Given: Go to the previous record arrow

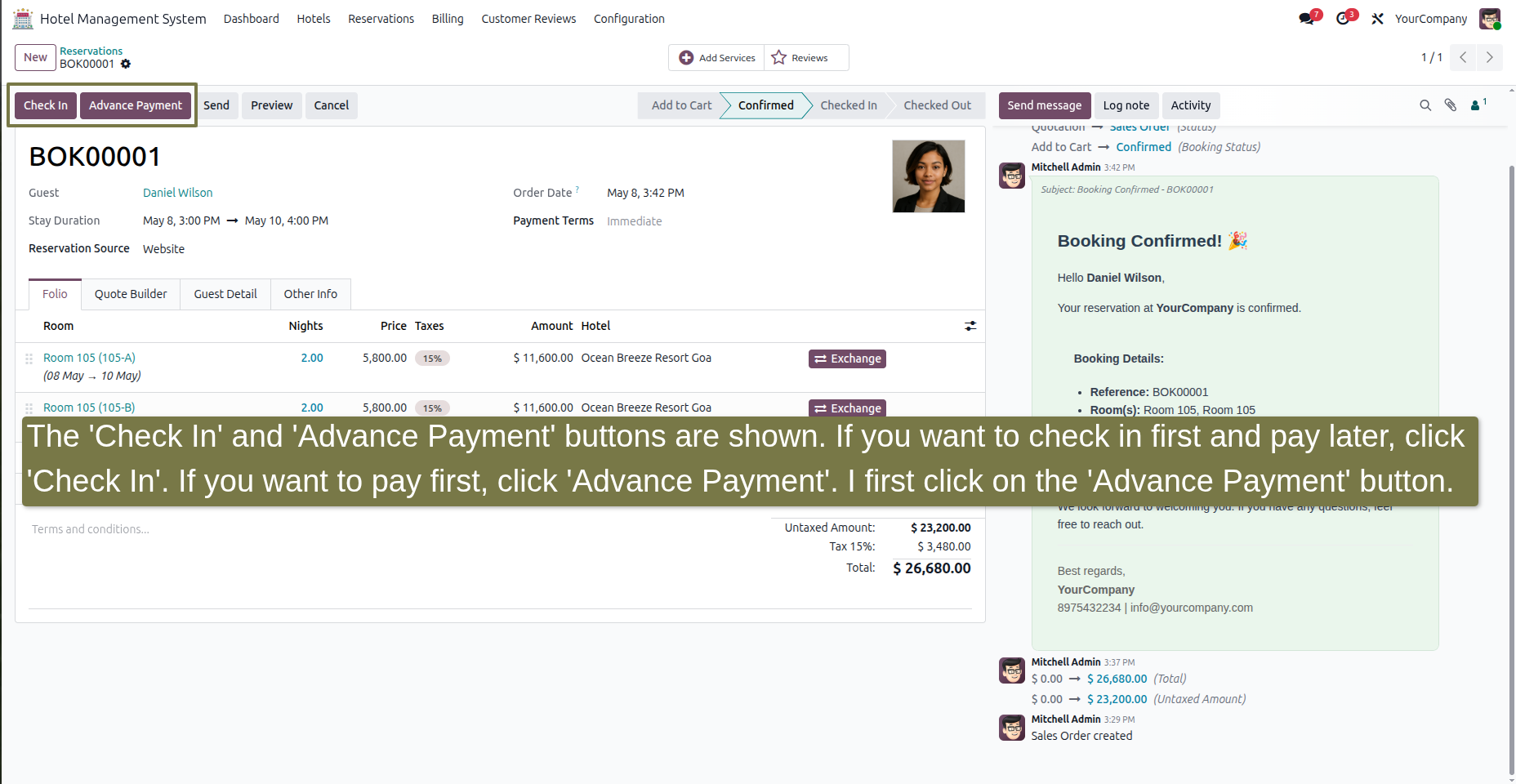Looking at the screenshot, I should coord(1463,57).
